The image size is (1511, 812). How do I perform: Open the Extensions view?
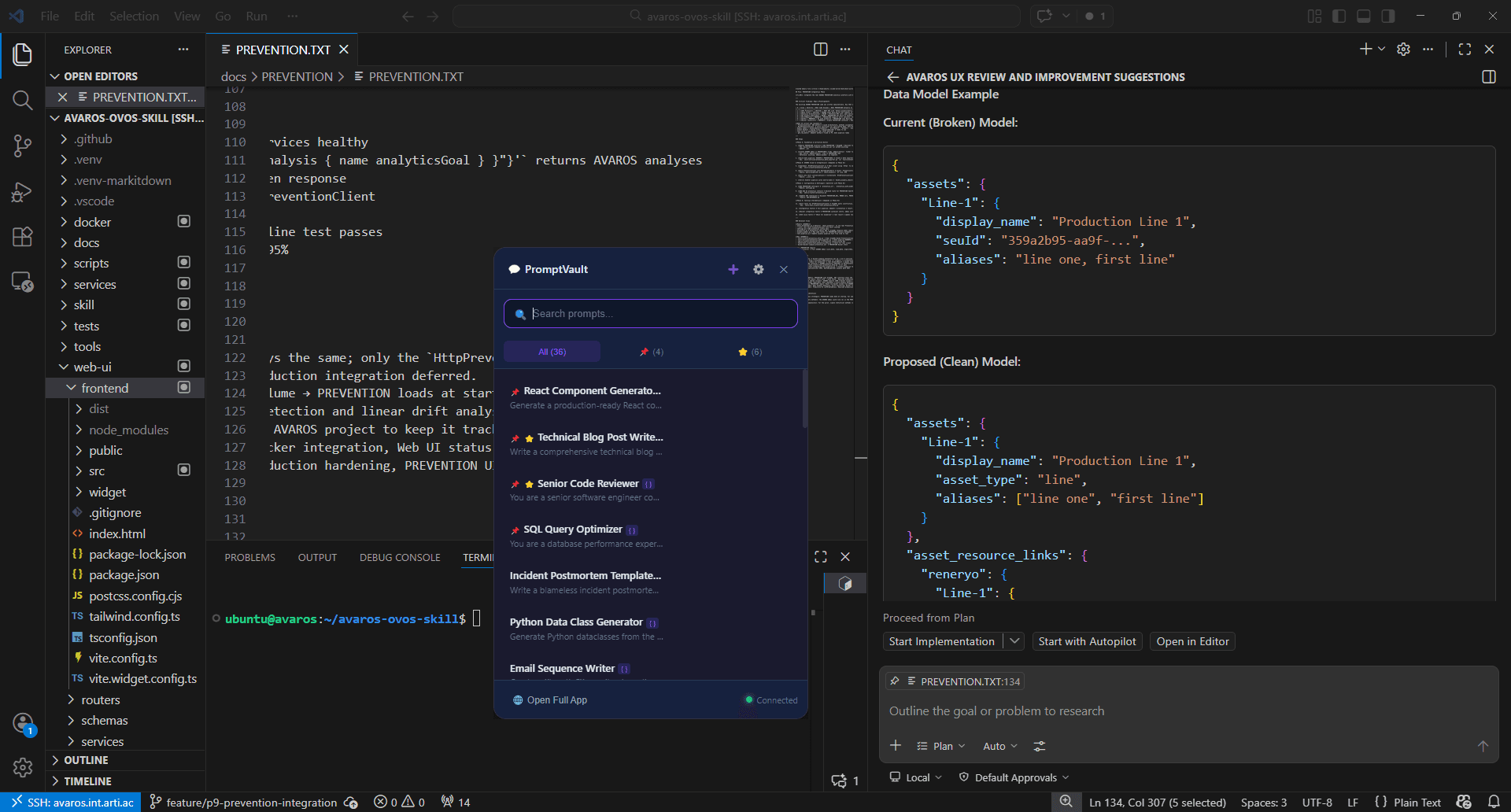pyautogui.click(x=23, y=237)
